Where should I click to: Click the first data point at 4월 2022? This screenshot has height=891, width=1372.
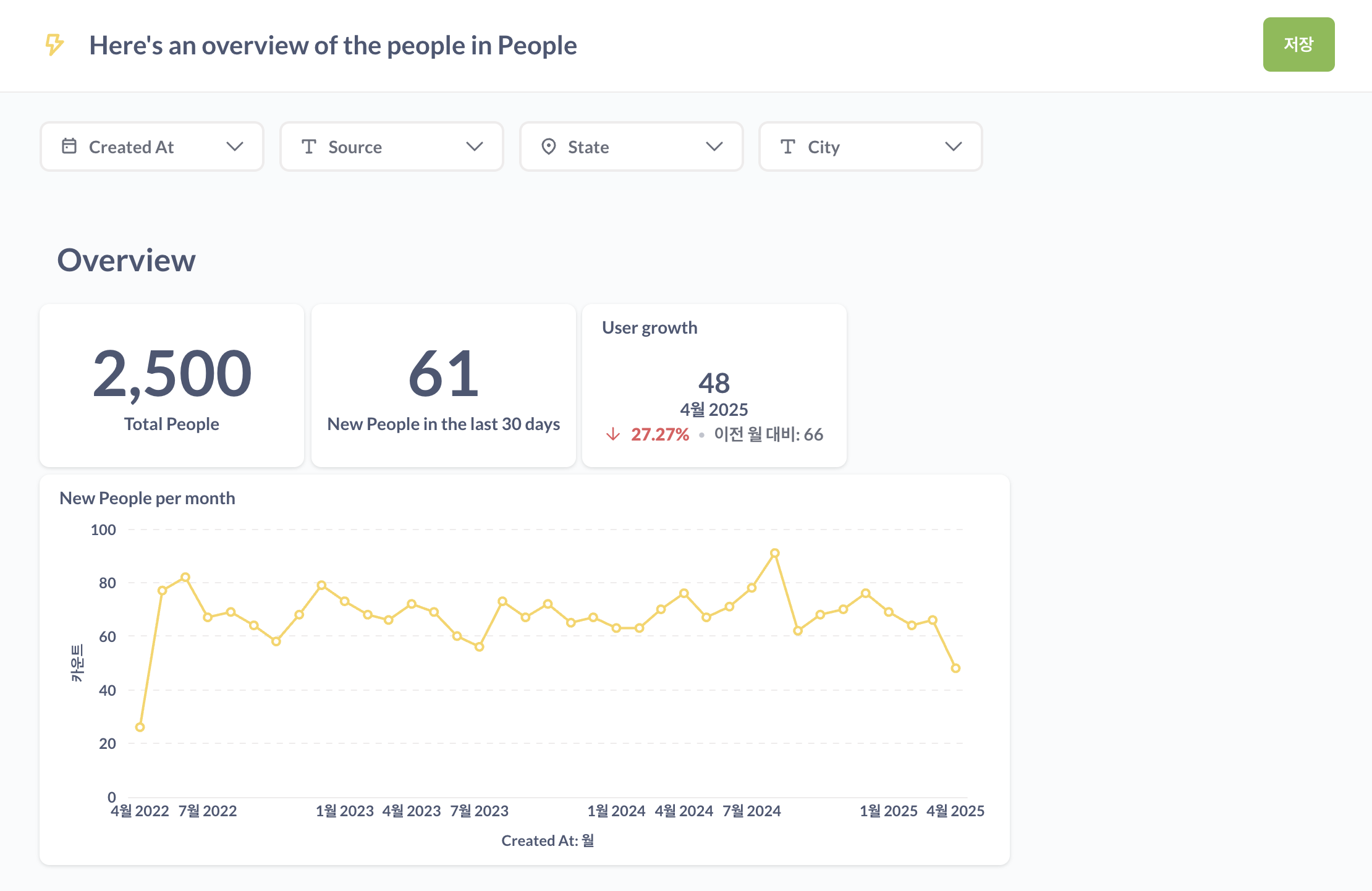[140, 727]
